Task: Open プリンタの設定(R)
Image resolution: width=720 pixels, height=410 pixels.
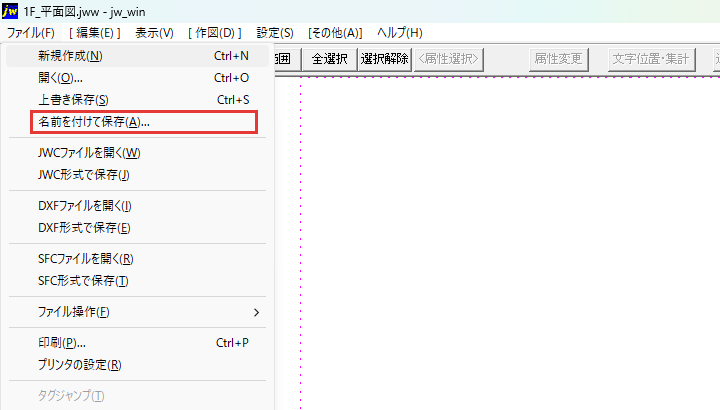Action: [x=137, y=365]
